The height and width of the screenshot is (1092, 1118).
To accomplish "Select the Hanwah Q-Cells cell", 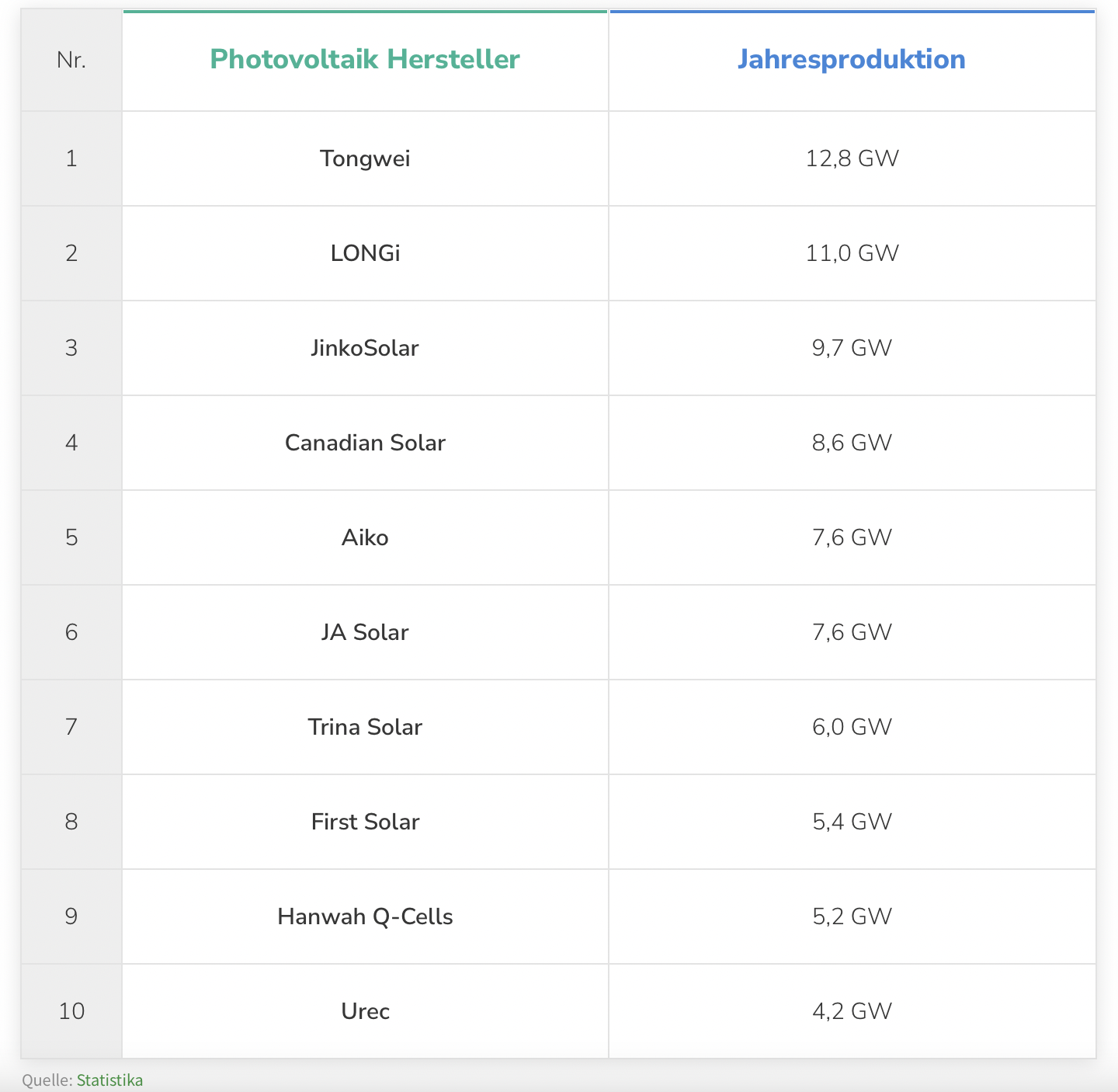I will coord(365,916).
